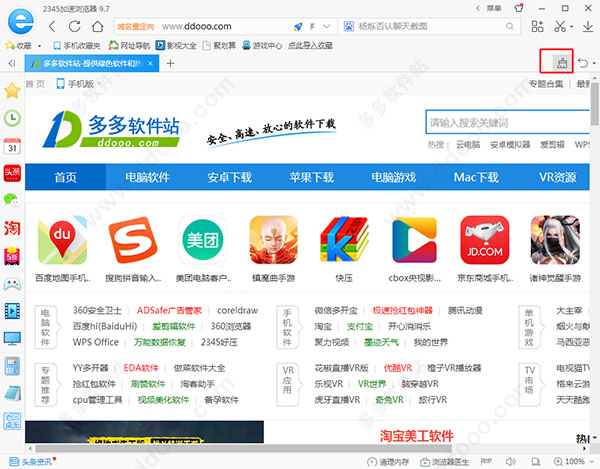Open 头条资讯 in the status bar
This screenshot has height=469, width=600.
[31, 462]
